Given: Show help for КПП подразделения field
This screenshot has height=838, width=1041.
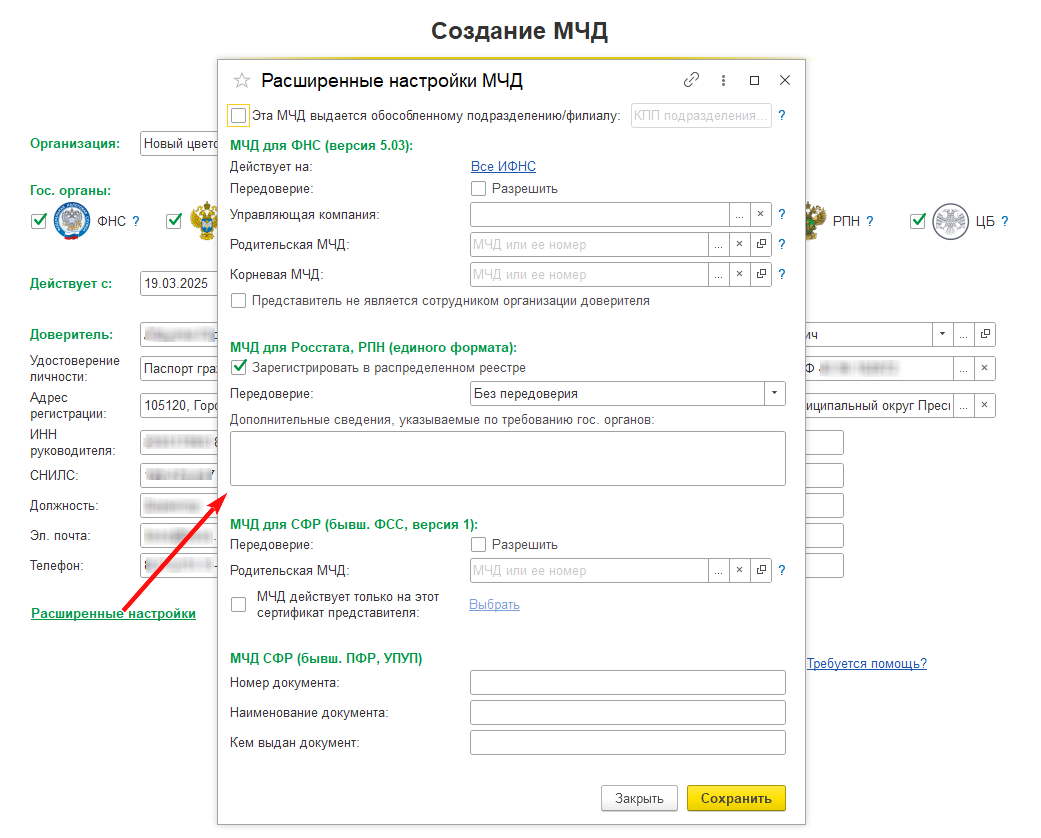Looking at the screenshot, I should (x=782, y=116).
